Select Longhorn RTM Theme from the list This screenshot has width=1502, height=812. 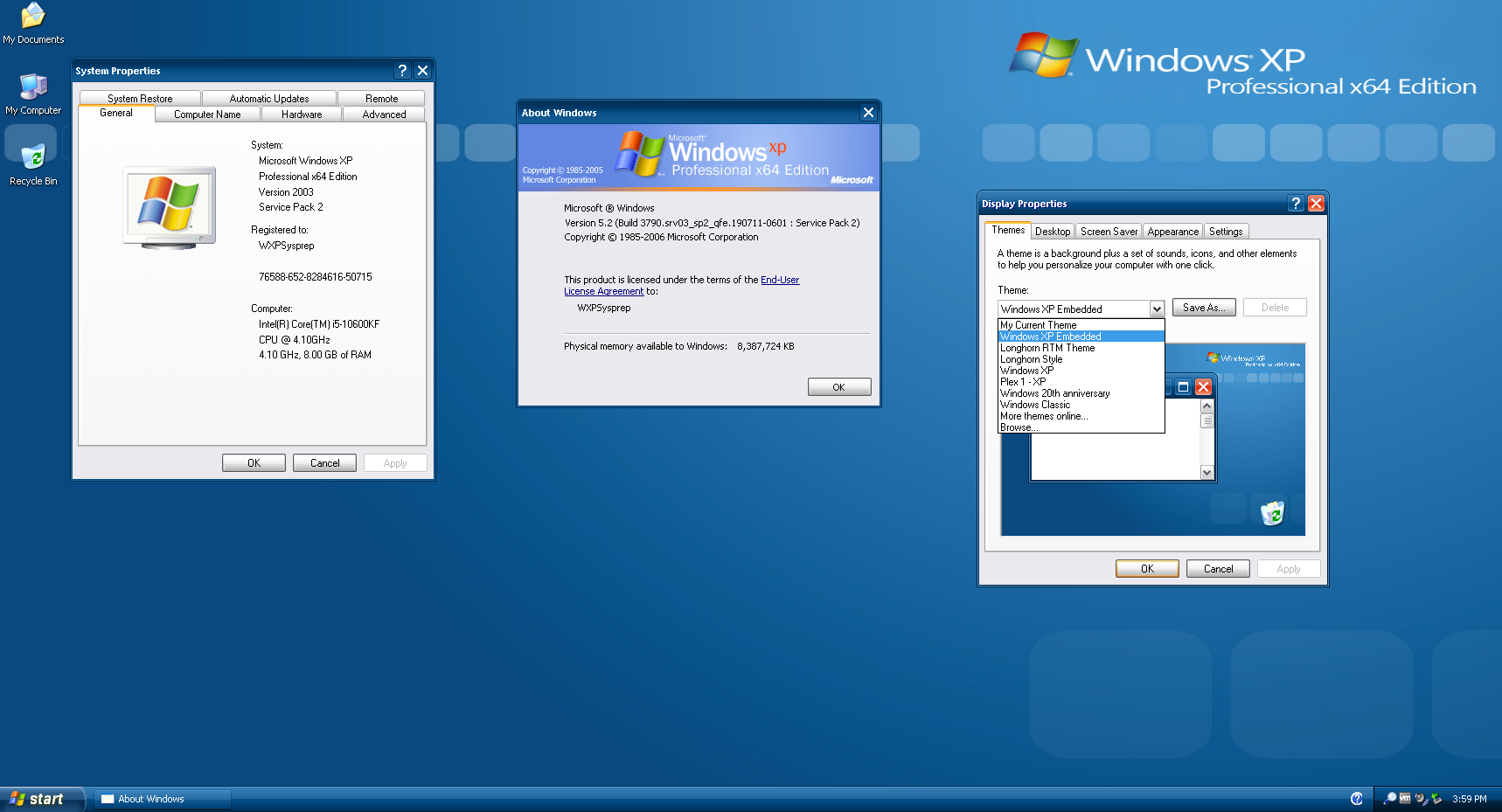(1047, 347)
